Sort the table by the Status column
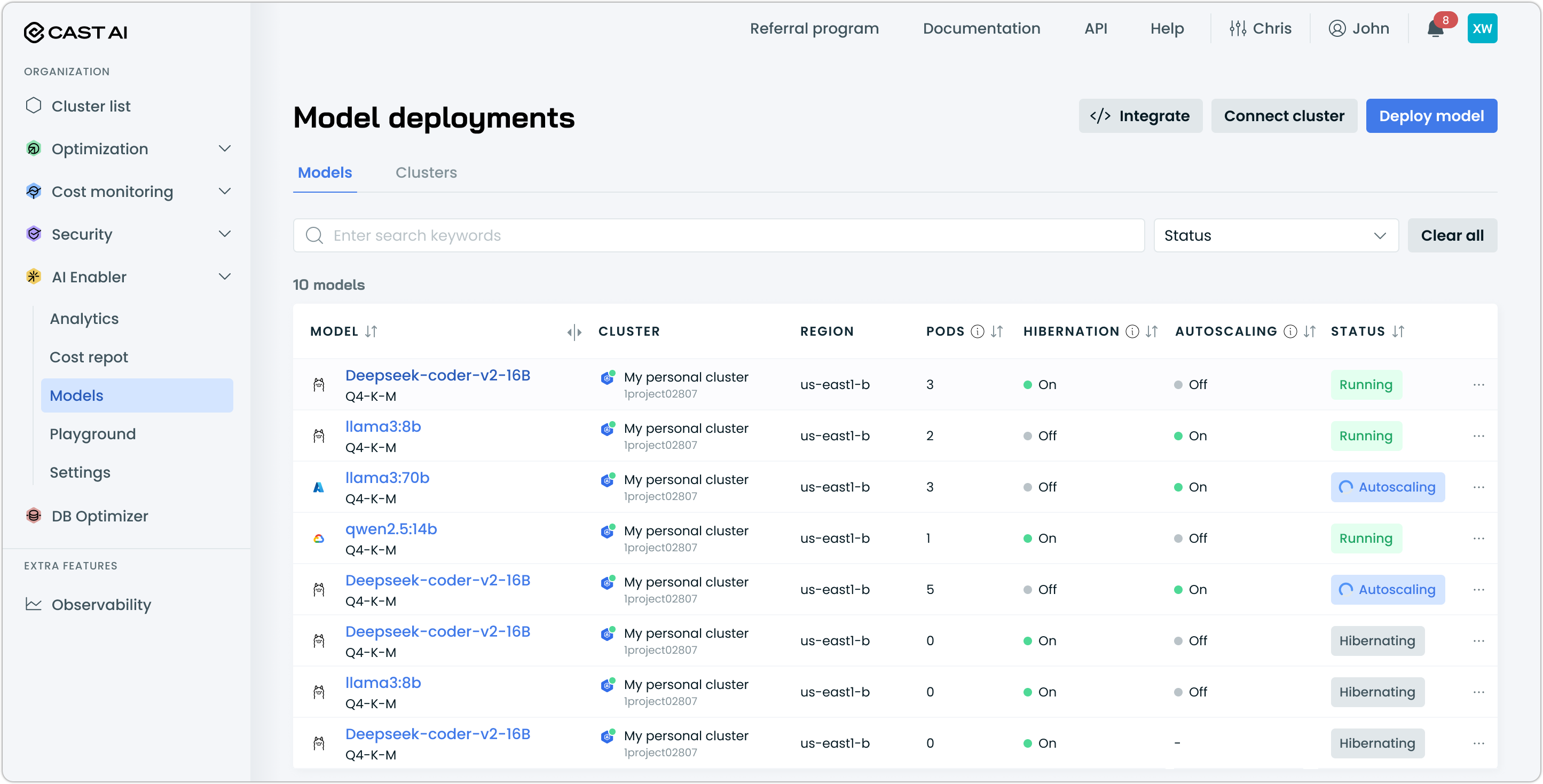 click(1398, 331)
